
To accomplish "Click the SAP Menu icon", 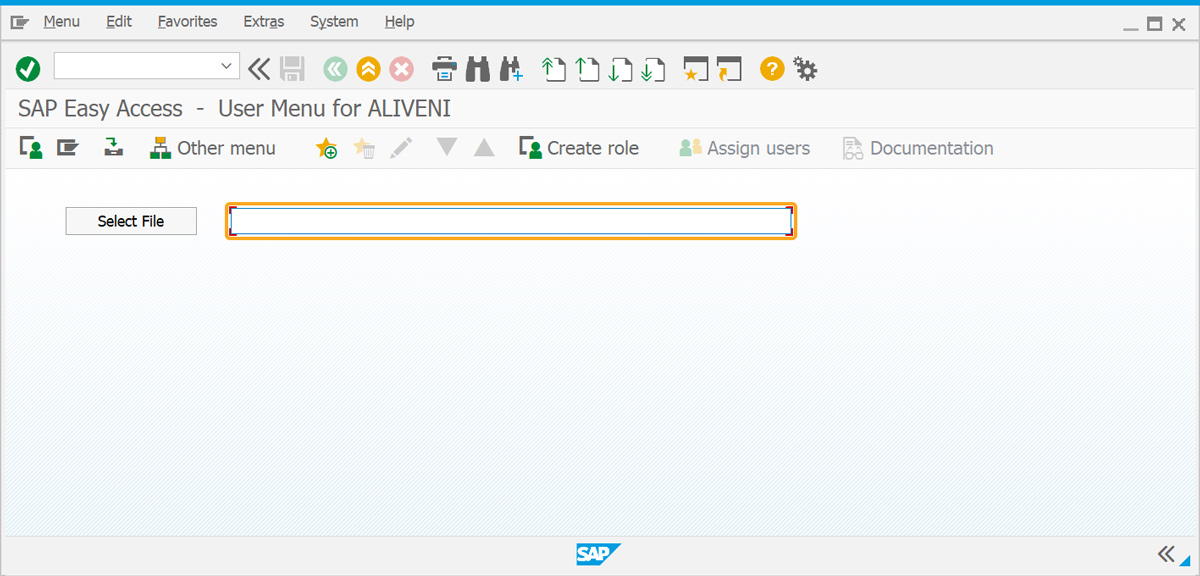I will (67, 148).
